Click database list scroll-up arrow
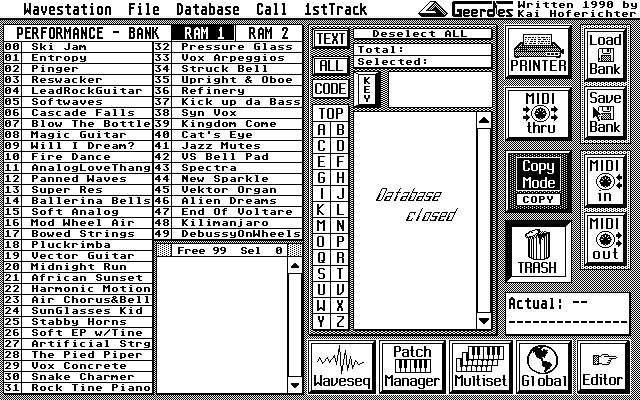Viewport: 640px width, 400px height. [484, 120]
